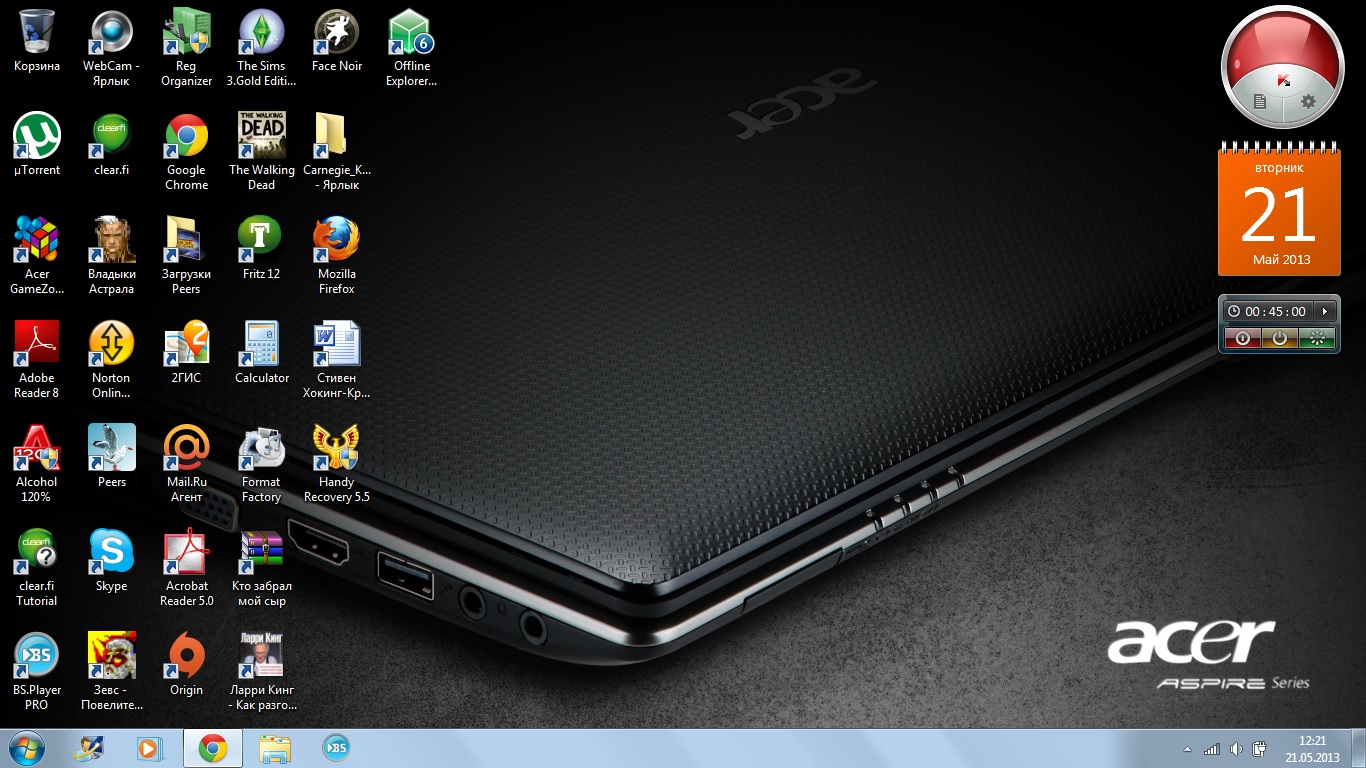Select the Origin desktop icon

pyautogui.click(x=187, y=666)
